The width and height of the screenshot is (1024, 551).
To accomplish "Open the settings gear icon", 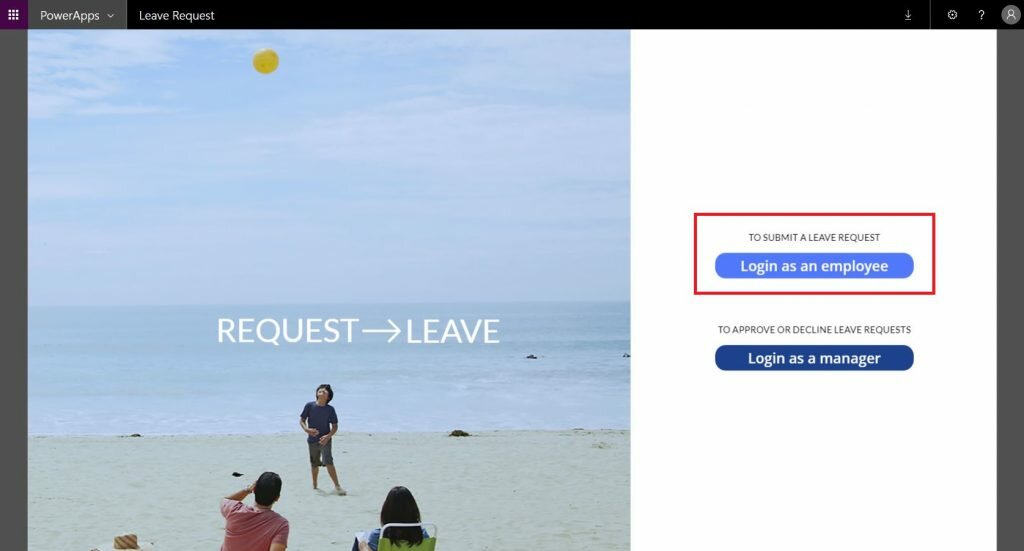I will [x=952, y=15].
